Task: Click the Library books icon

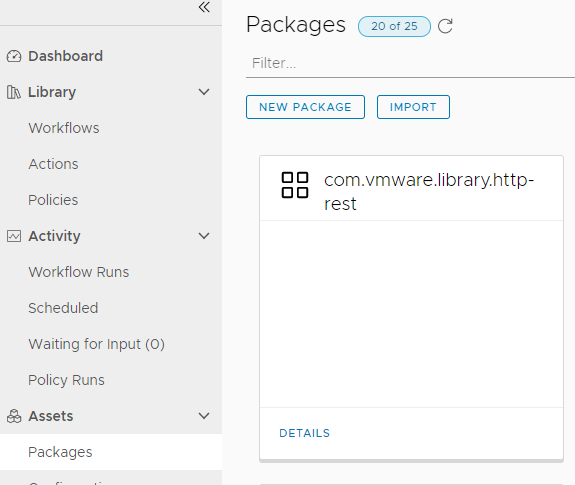Action: pyautogui.click(x=14, y=92)
